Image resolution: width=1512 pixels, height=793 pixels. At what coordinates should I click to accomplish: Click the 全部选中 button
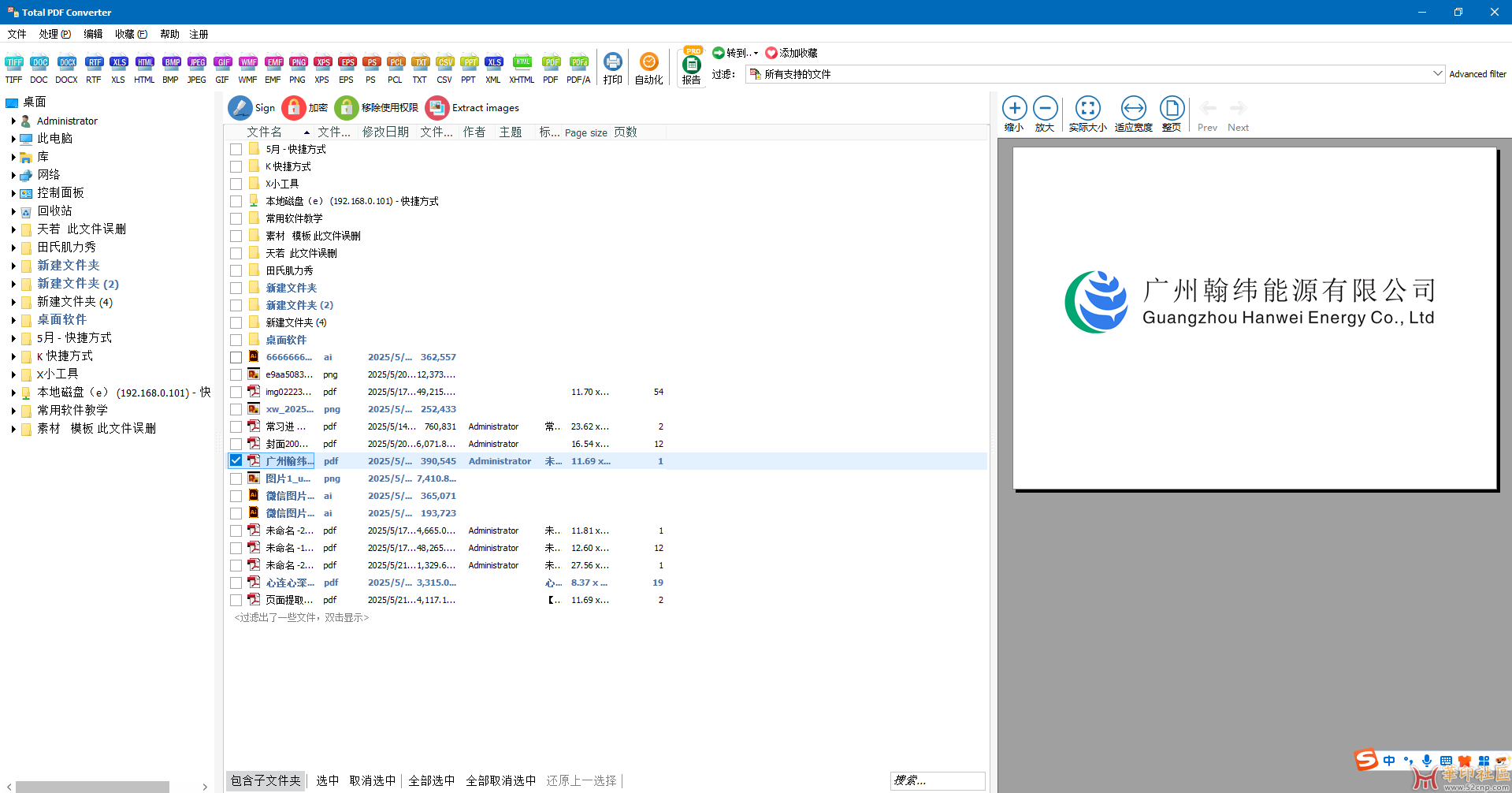click(x=431, y=780)
